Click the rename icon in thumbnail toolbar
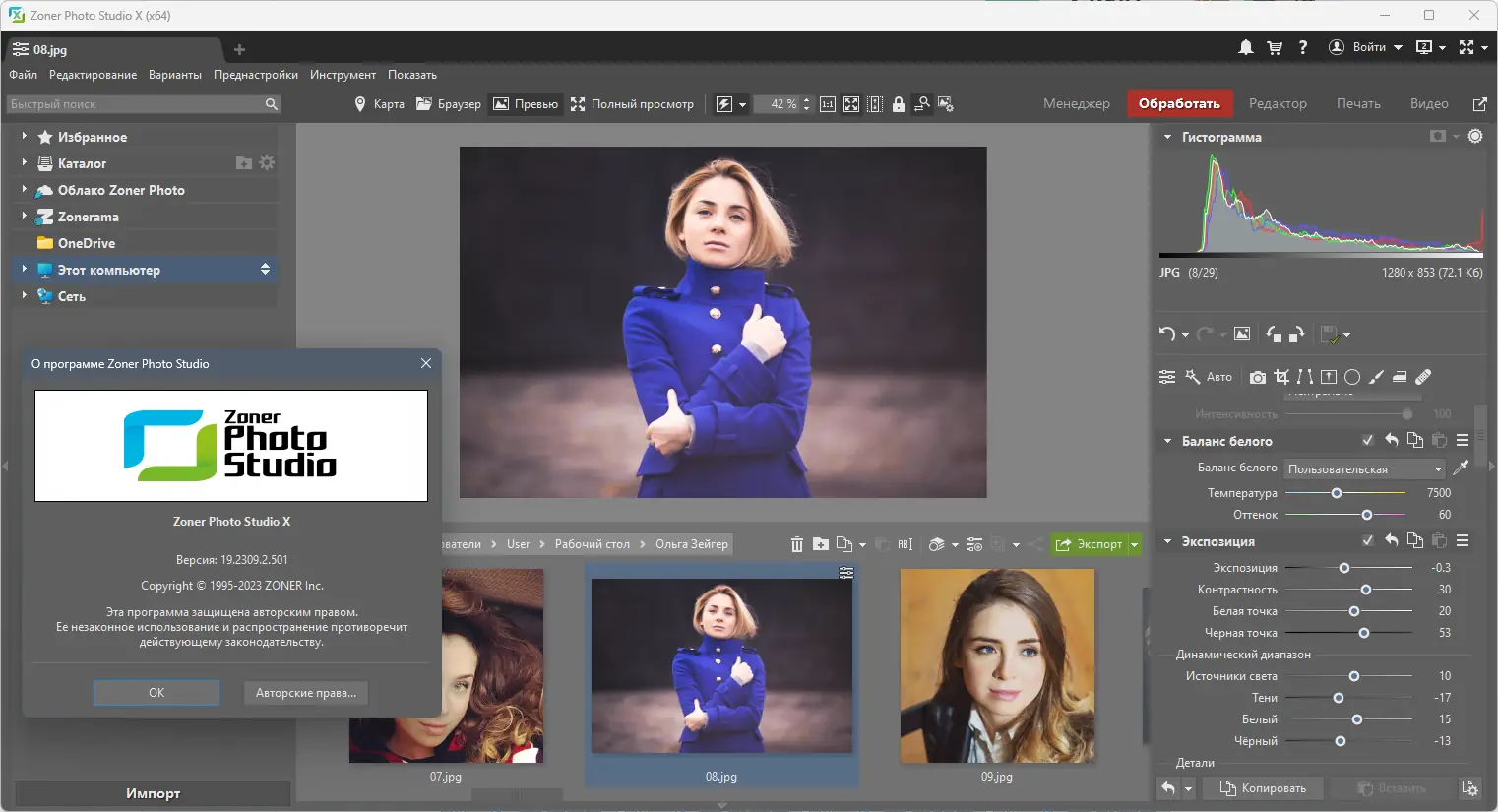Screen dimensions: 1498x812 [x=905, y=544]
